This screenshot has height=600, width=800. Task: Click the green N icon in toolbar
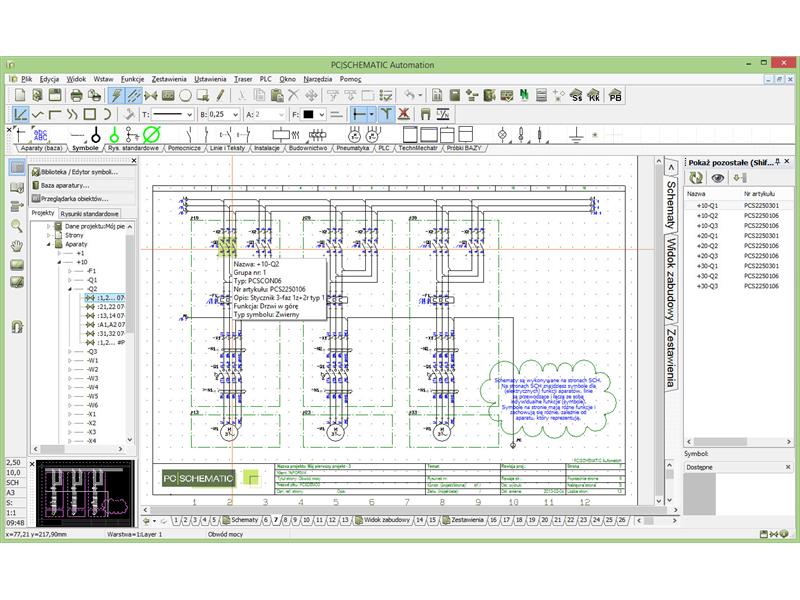point(524,95)
